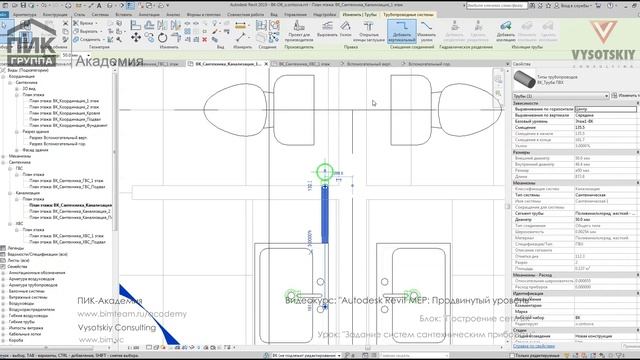Open the view tabs overflow dropdown arrow
This screenshot has height=360, width=640.
pyautogui.click(x=507, y=64)
